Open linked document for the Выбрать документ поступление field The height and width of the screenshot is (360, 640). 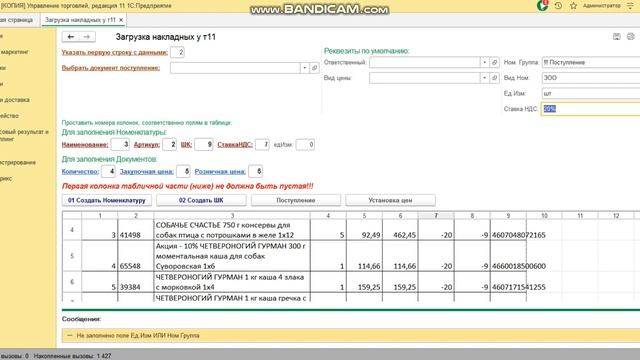(x=314, y=68)
